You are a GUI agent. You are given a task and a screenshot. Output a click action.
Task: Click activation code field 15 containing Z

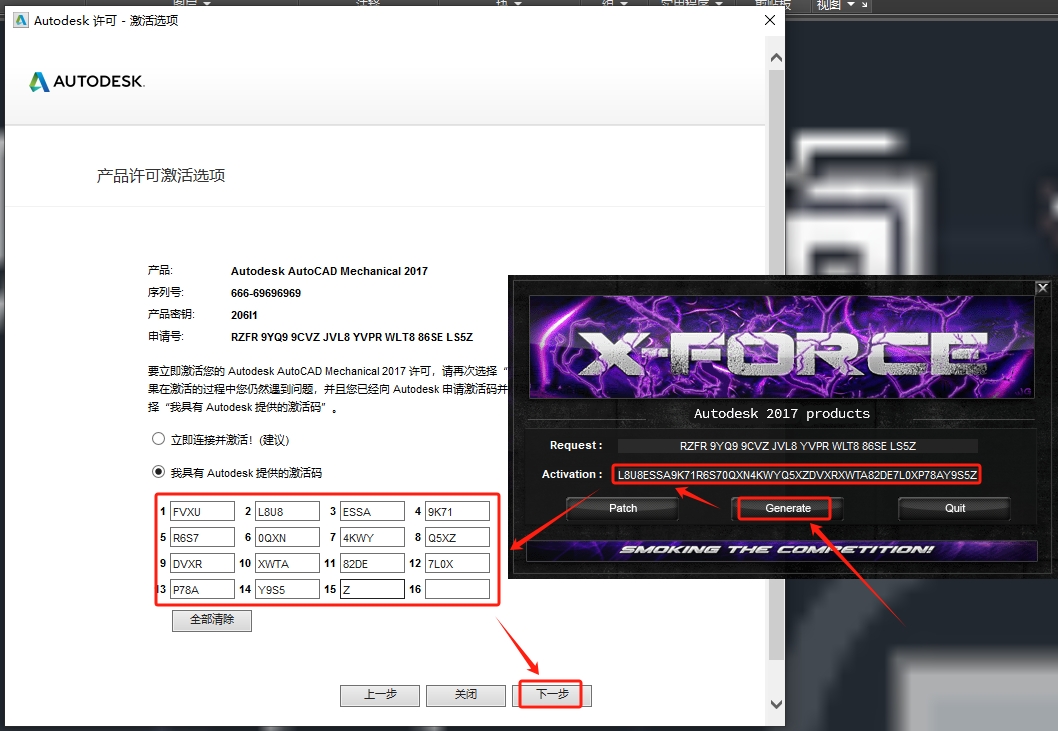pyautogui.click(x=372, y=589)
